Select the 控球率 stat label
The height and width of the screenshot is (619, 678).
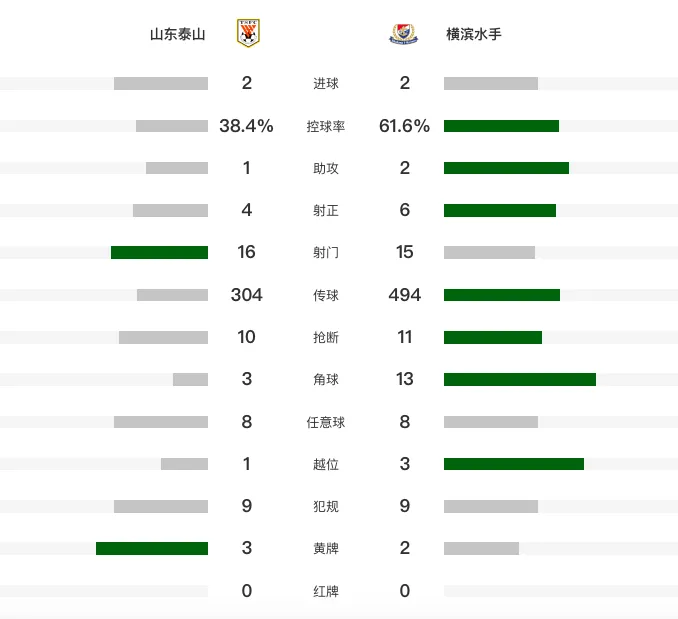tap(326, 126)
